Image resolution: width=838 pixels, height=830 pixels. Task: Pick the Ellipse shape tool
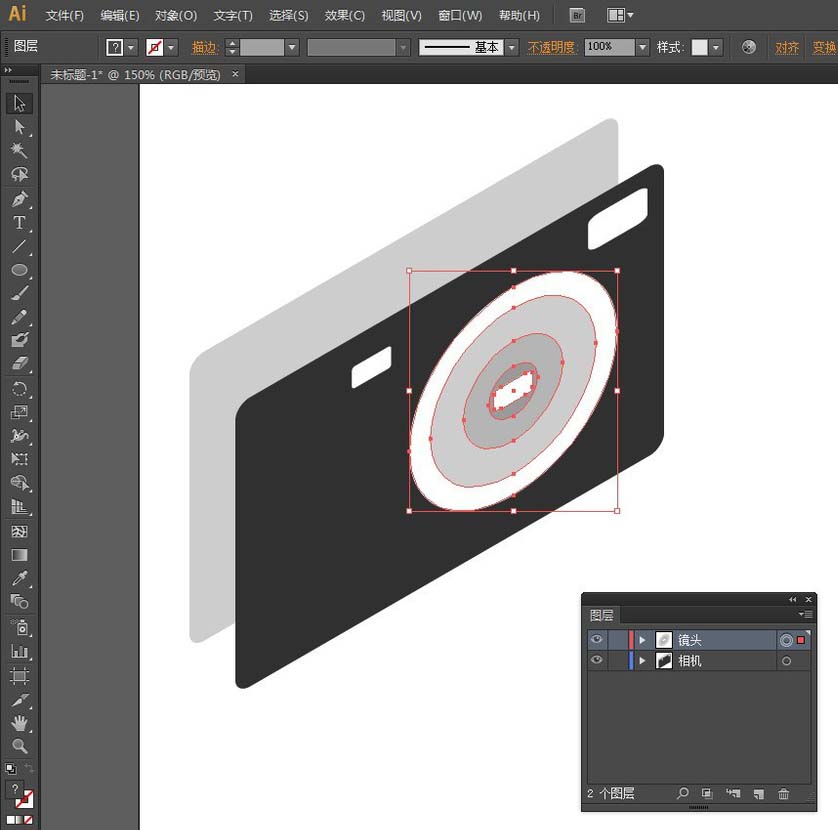tap(19, 270)
